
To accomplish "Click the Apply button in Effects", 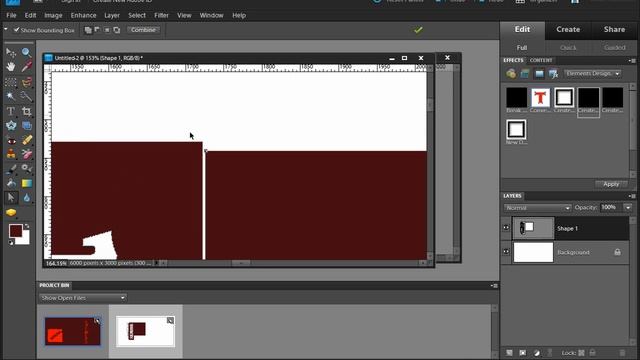I will coord(611,184).
